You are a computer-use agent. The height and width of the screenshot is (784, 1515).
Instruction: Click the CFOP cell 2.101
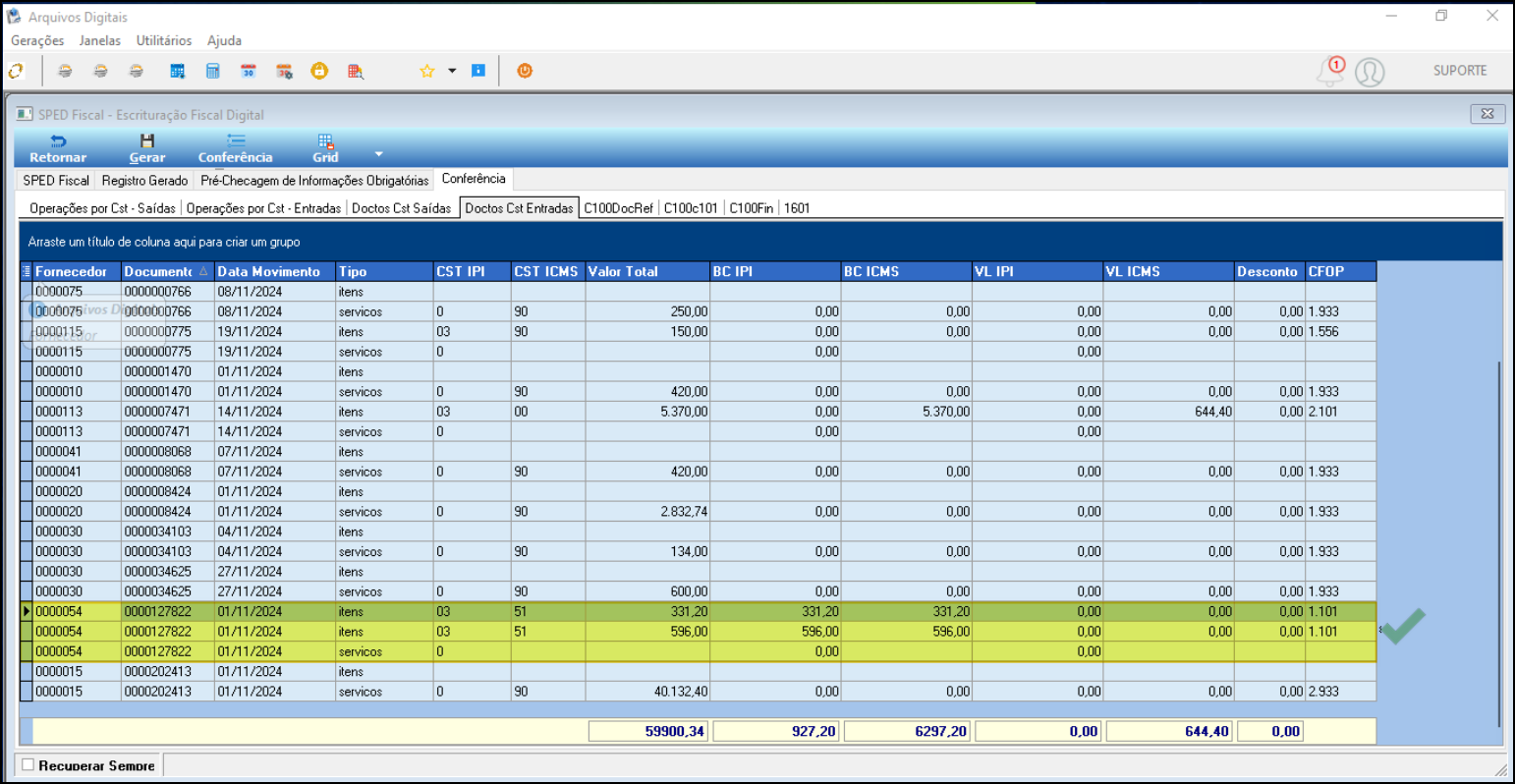[x=1340, y=412]
